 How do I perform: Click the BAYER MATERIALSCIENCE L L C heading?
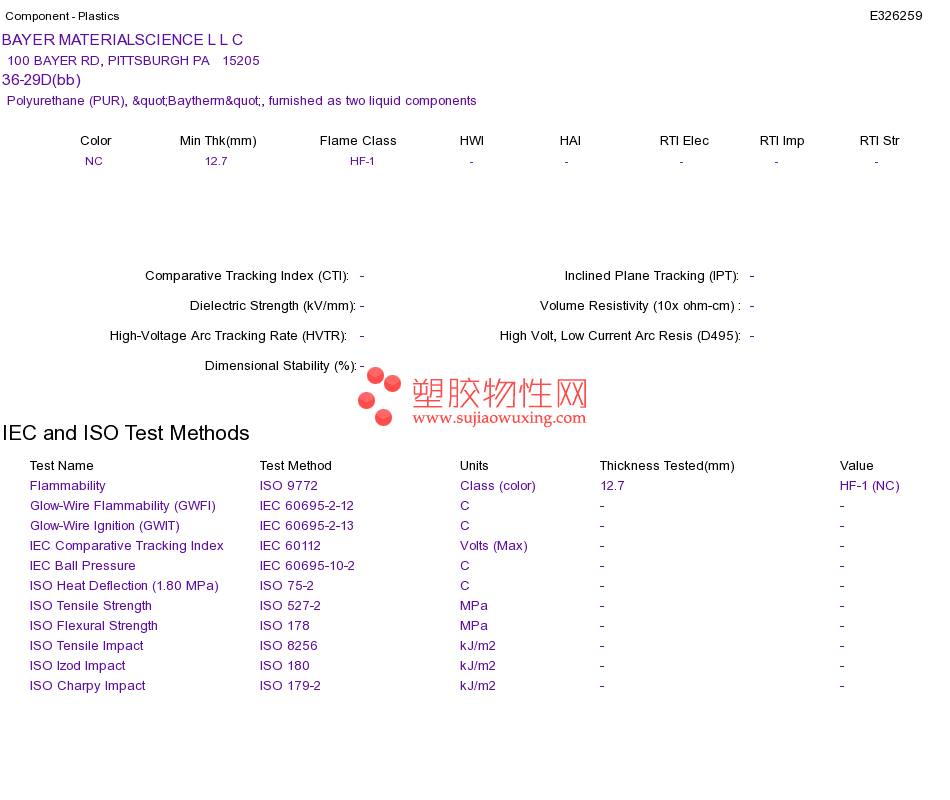[x=122, y=40]
